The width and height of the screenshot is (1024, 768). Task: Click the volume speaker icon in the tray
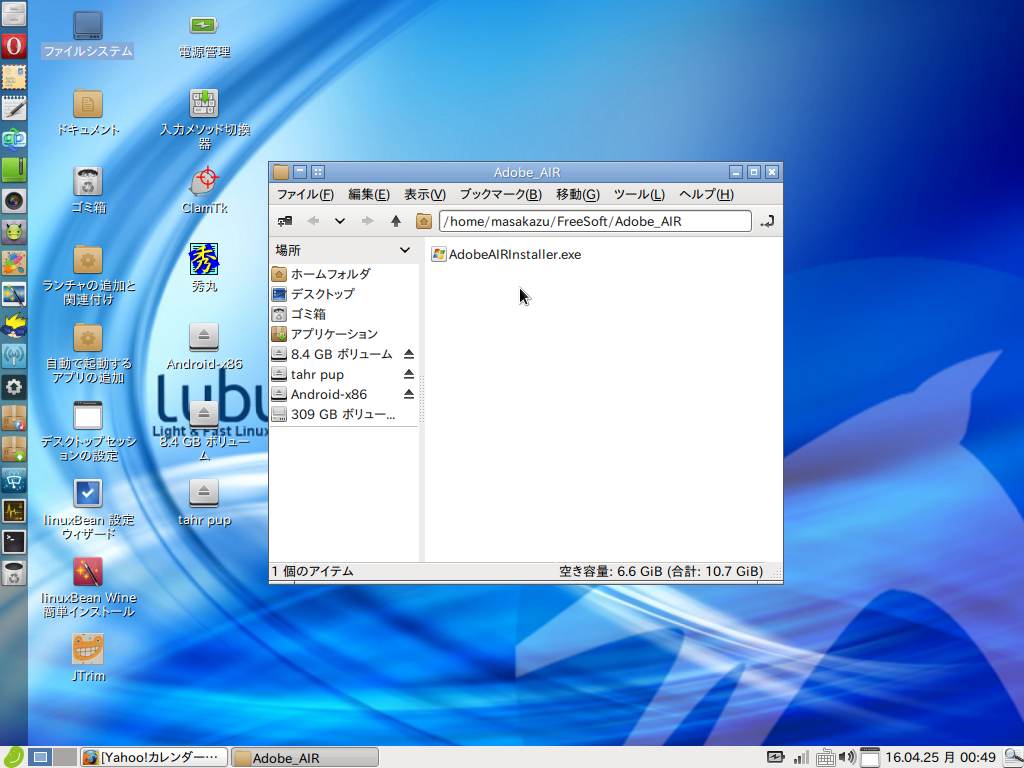(848, 757)
